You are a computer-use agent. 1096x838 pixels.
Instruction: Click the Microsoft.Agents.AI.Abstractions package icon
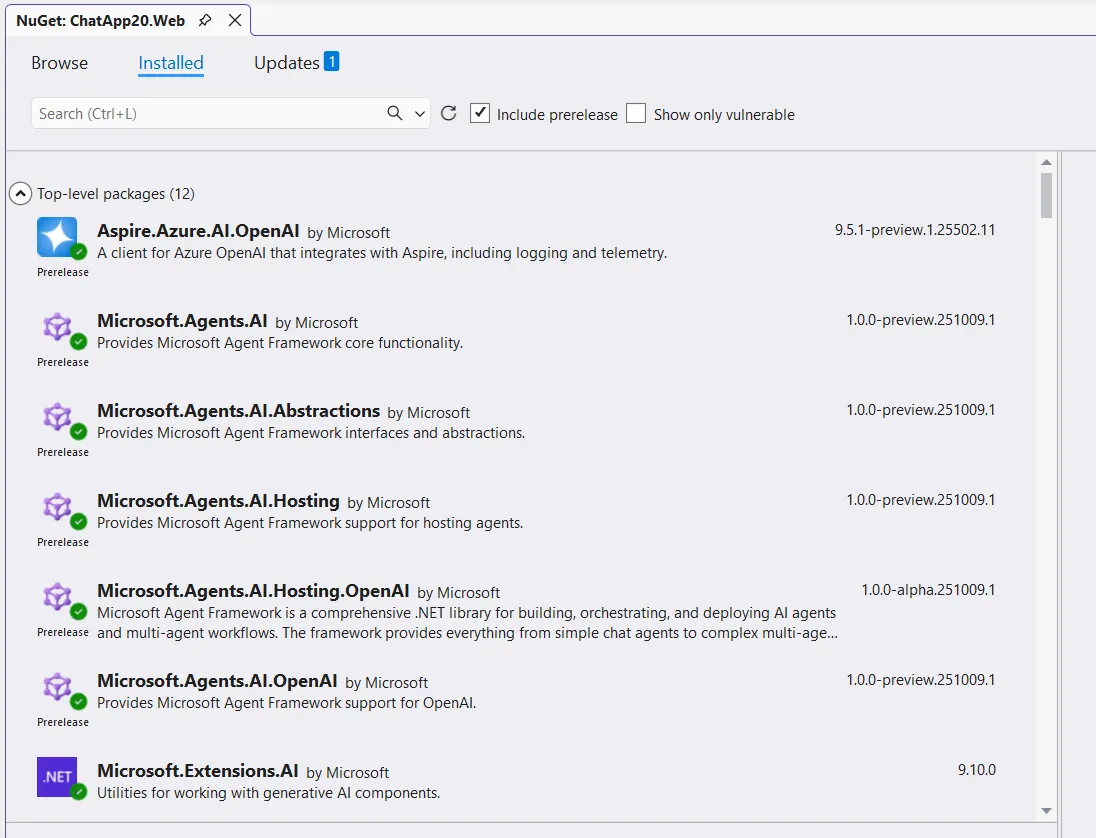[57, 417]
